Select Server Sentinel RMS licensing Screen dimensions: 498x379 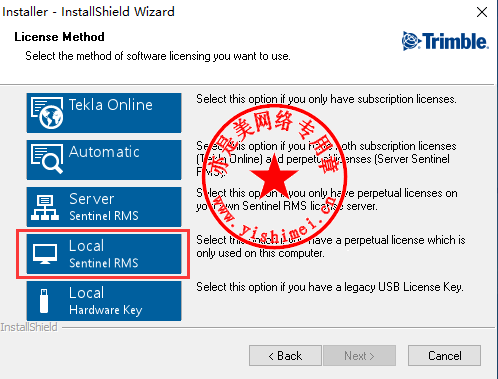[x=104, y=207]
